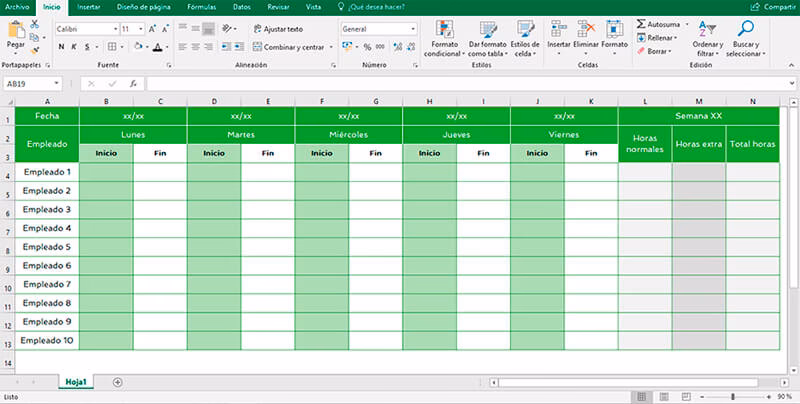Click the font color swatch (red A)
Viewport: 800px width, 404px height.
pyautogui.click(x=157, y=47)
